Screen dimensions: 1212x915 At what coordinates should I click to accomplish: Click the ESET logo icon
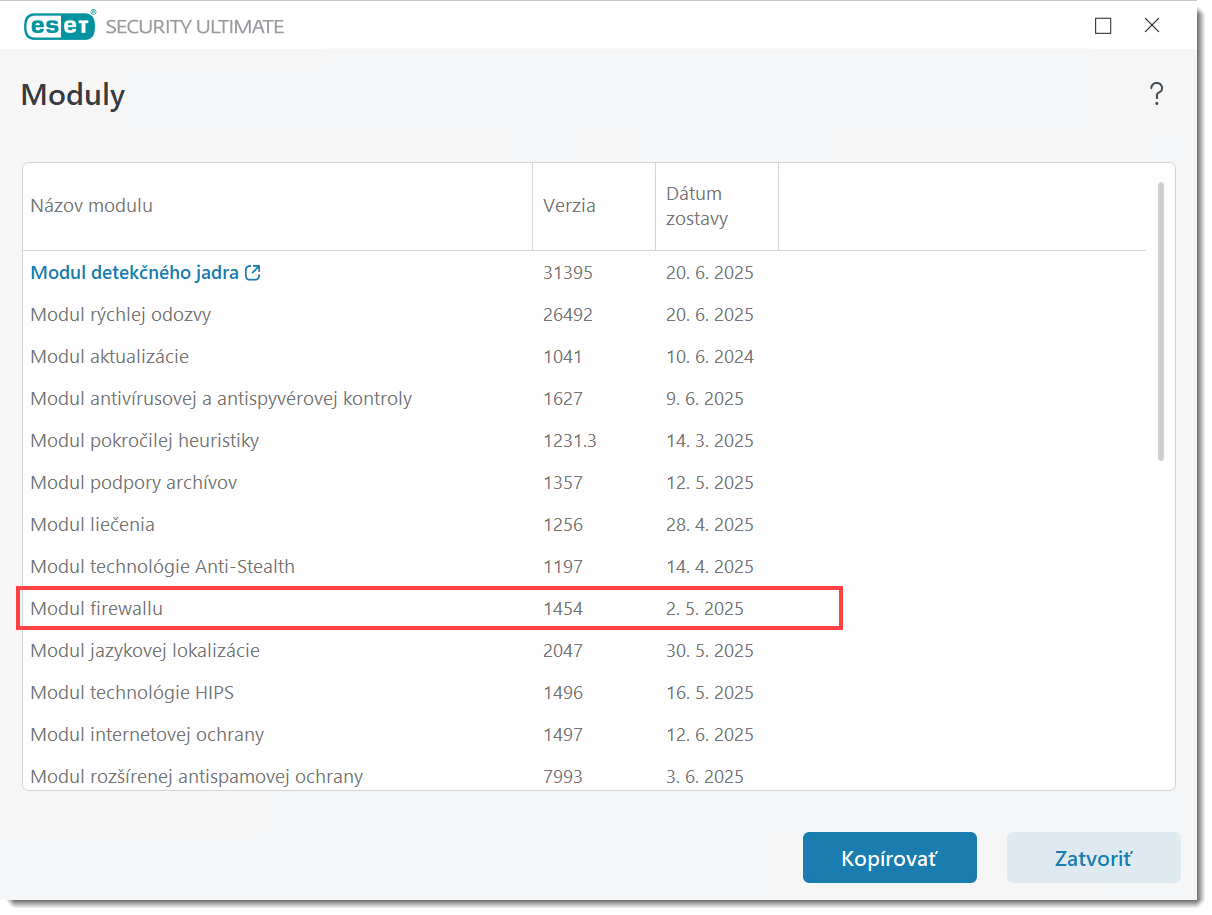click(x=59, y=26)
